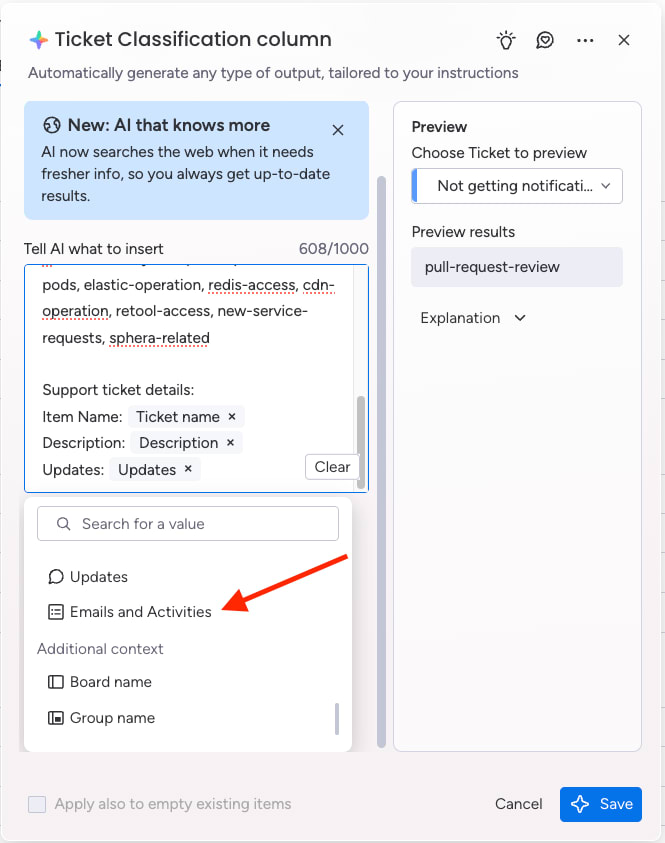
Task: Click 'Support ticket details:' line in prompt
Action: click(x=118, y=390)
